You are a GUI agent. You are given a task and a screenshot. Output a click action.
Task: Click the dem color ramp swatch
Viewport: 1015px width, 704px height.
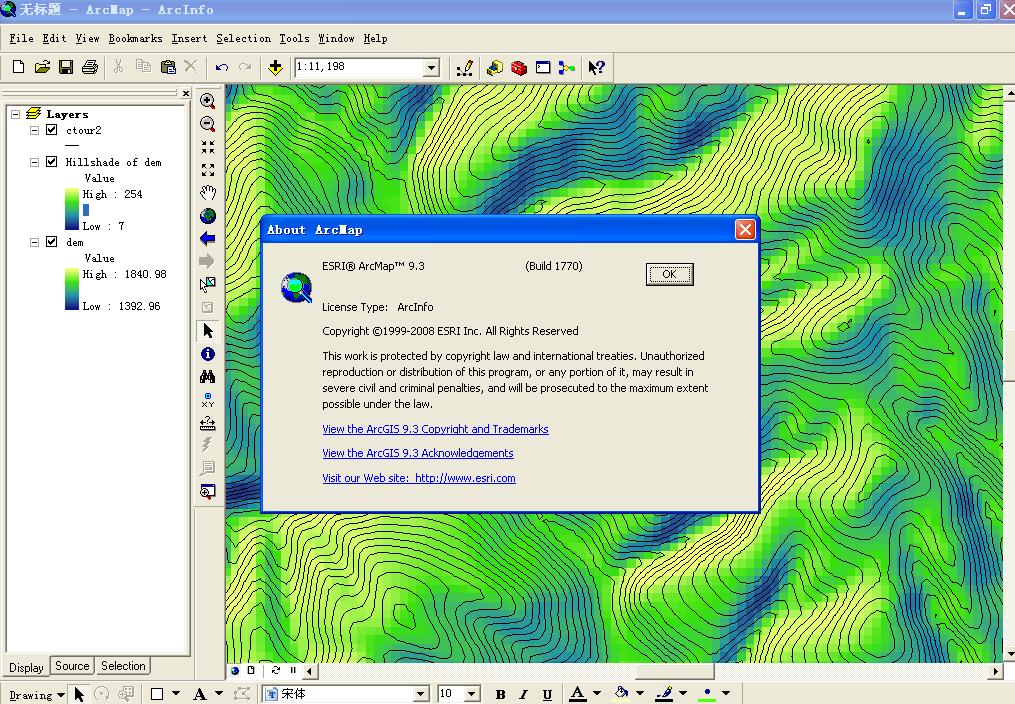71,289
